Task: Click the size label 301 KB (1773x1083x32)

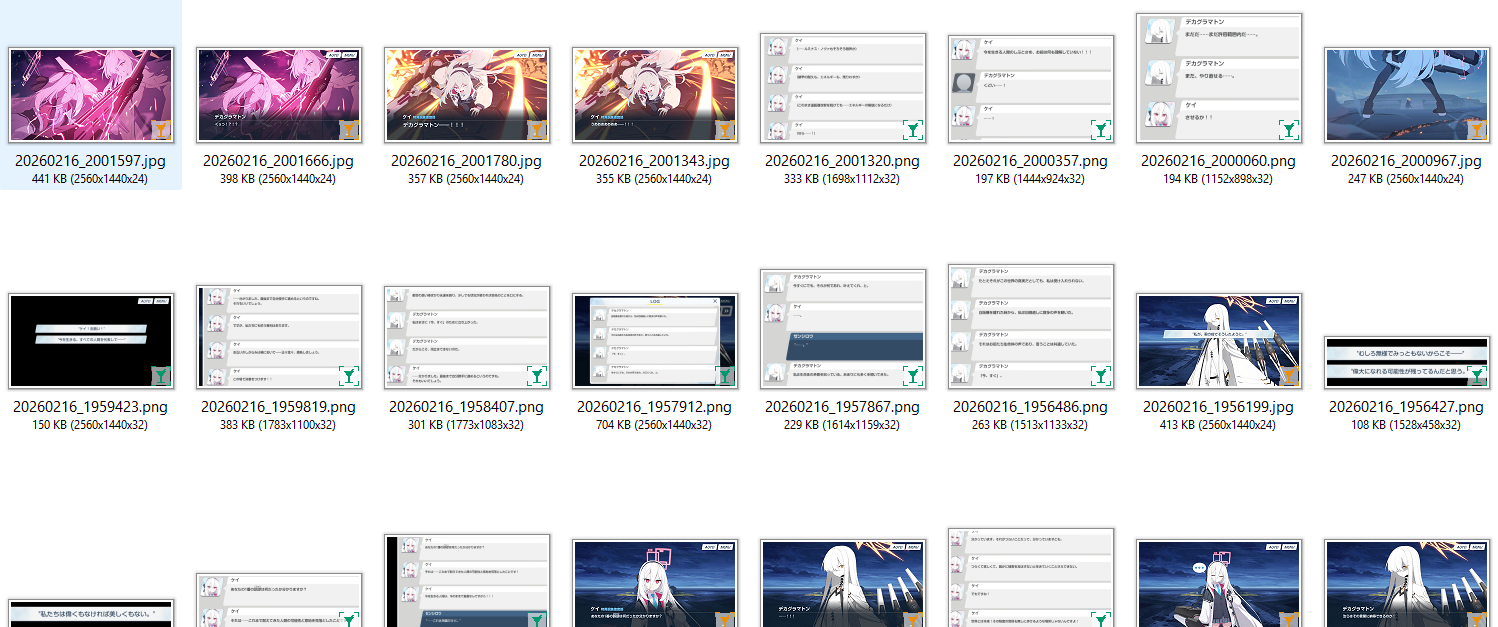Action: coord(467,425)
